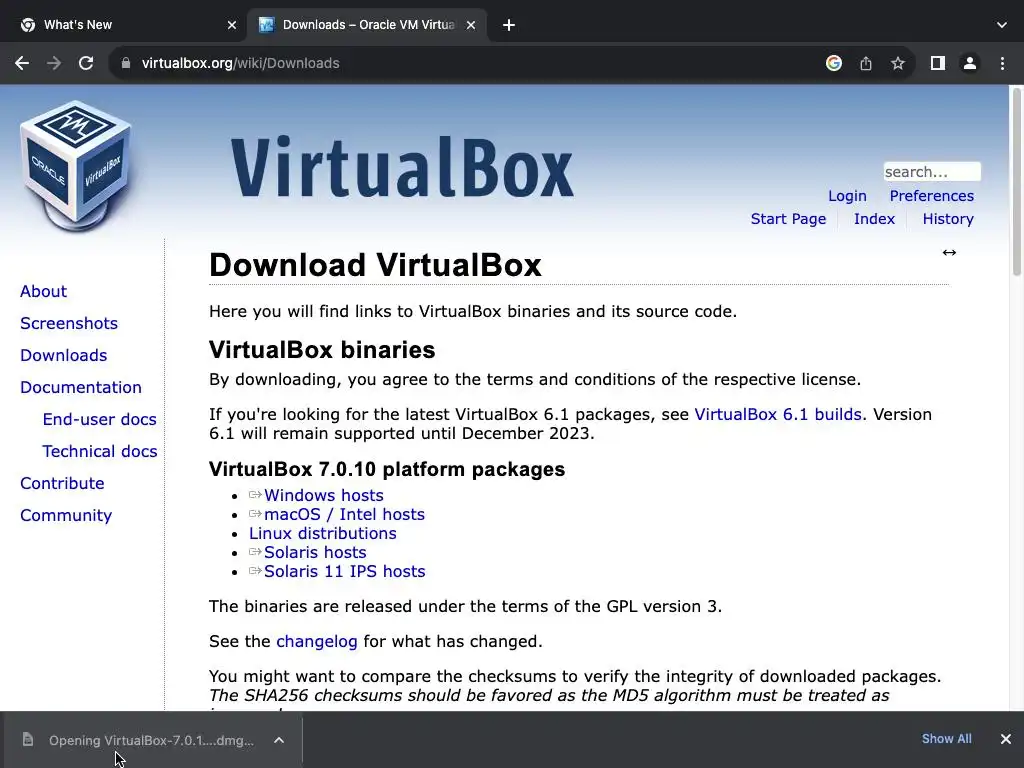The image size is (1024, 768).
Task: Close the Downloads – Oracle VM tab
Action: [x=471, y=25]
